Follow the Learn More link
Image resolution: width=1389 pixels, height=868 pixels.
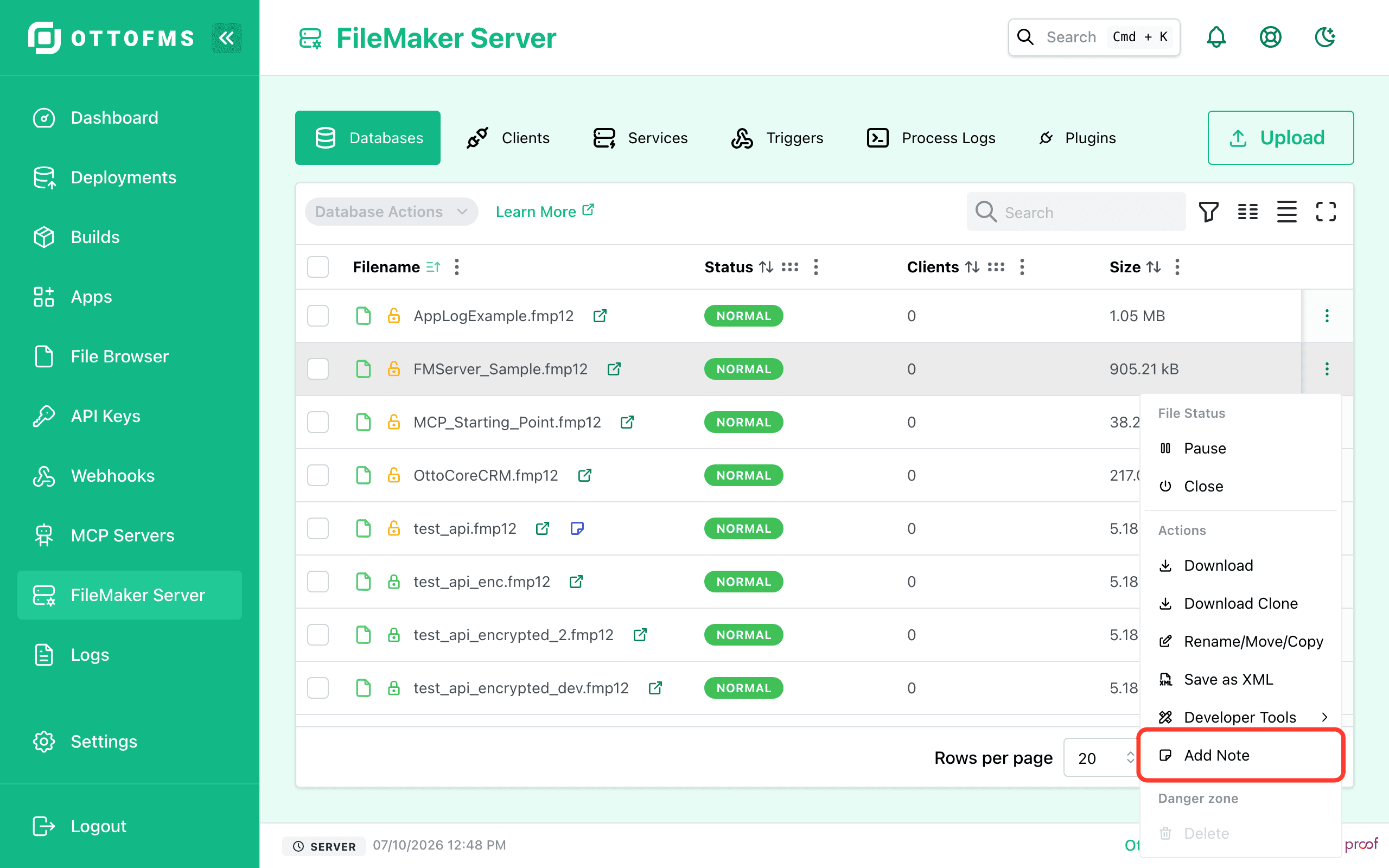point(545,212)
